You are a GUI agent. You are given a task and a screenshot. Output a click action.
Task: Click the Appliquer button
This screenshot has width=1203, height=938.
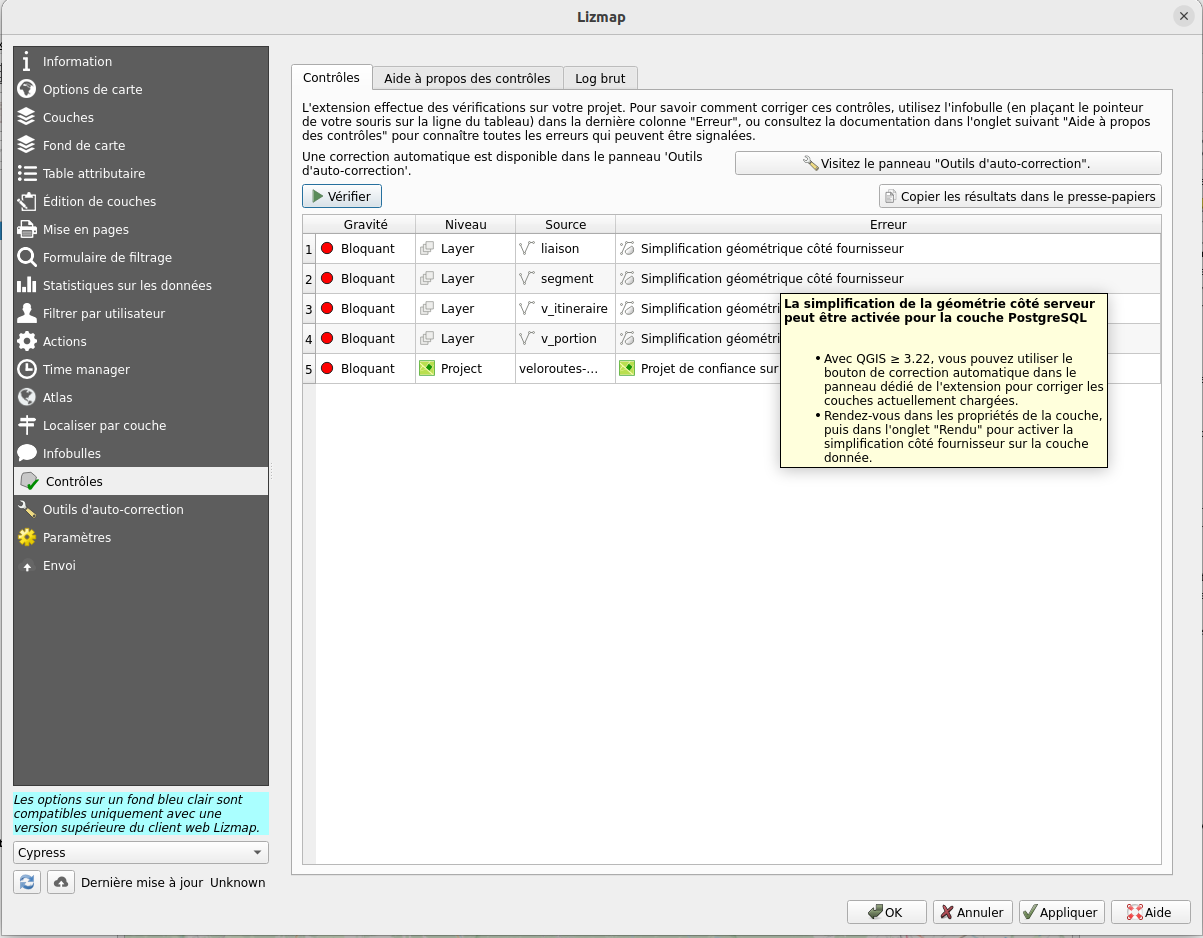click(x=1062, y=912)
